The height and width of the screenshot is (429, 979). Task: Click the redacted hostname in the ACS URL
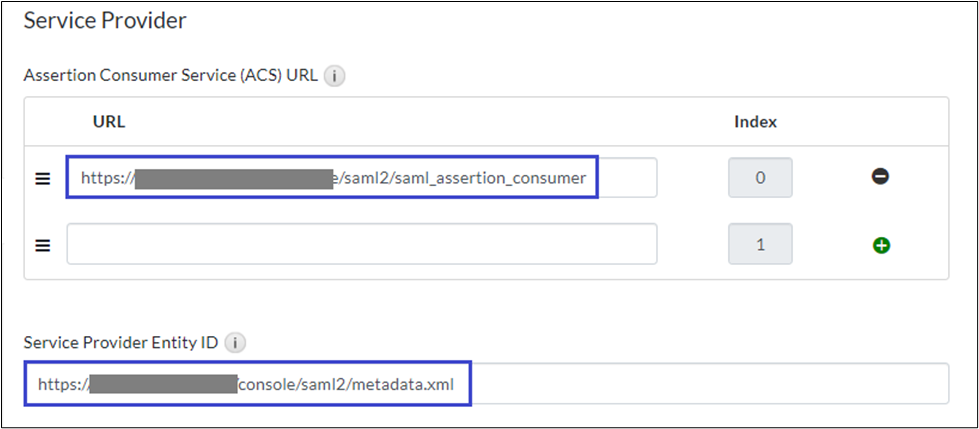pos(233,178)
